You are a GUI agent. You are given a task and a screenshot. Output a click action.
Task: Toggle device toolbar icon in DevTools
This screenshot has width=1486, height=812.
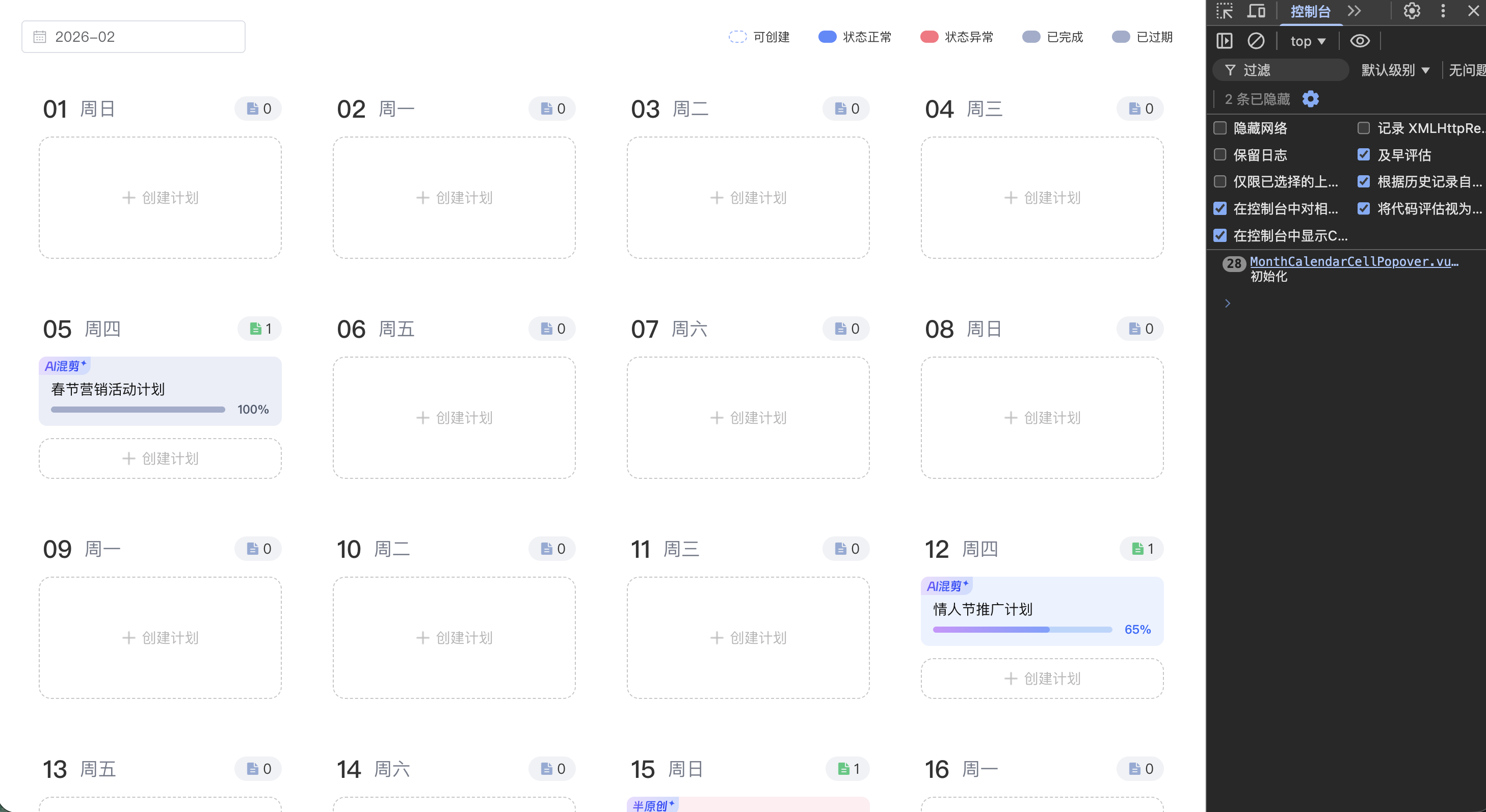1256,11
